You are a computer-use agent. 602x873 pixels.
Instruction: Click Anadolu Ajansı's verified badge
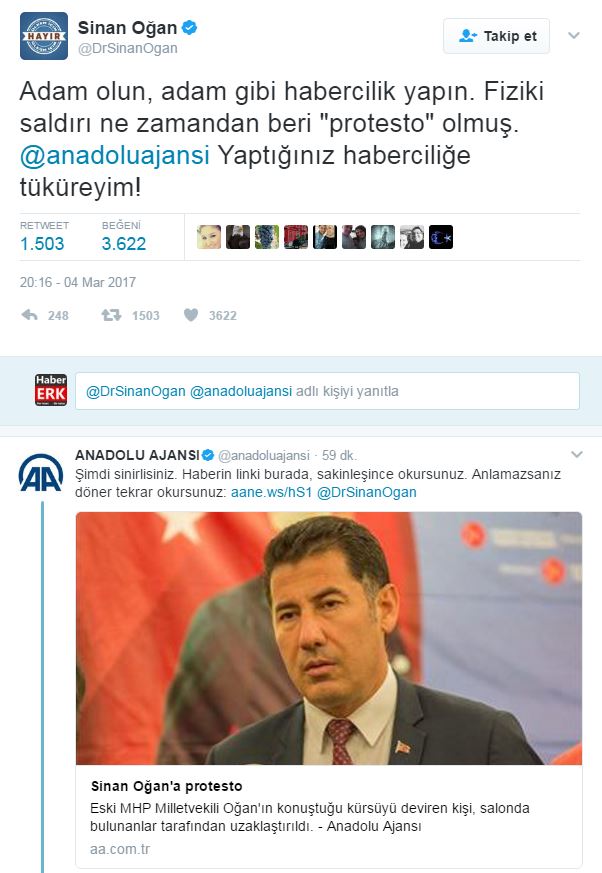coord(208,455)
